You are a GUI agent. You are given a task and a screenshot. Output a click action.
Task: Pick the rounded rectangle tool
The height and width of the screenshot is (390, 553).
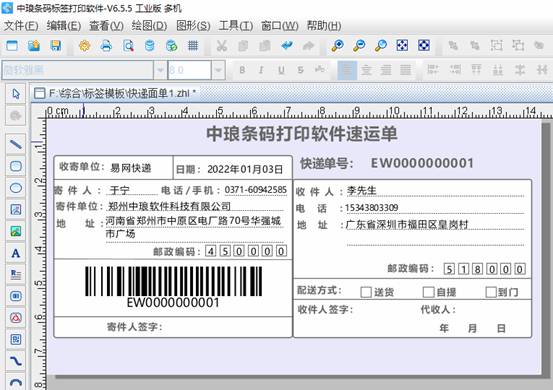[16, 166]
